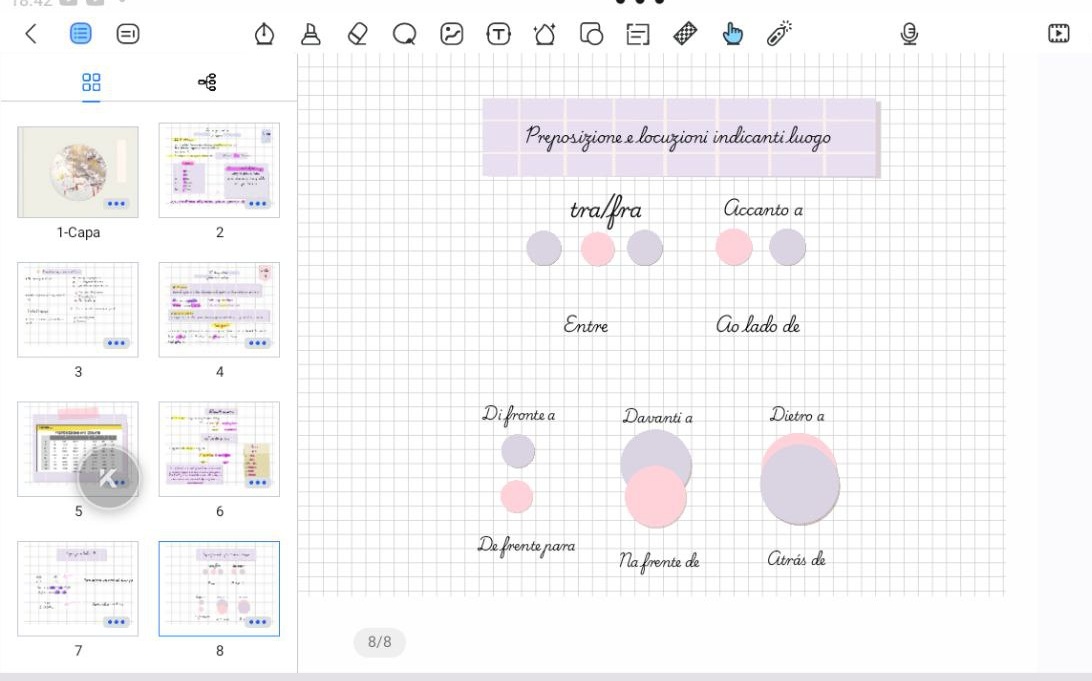The image size is (1092, 681).
Task: Switch to the outline structure tab
Action: 207,82
